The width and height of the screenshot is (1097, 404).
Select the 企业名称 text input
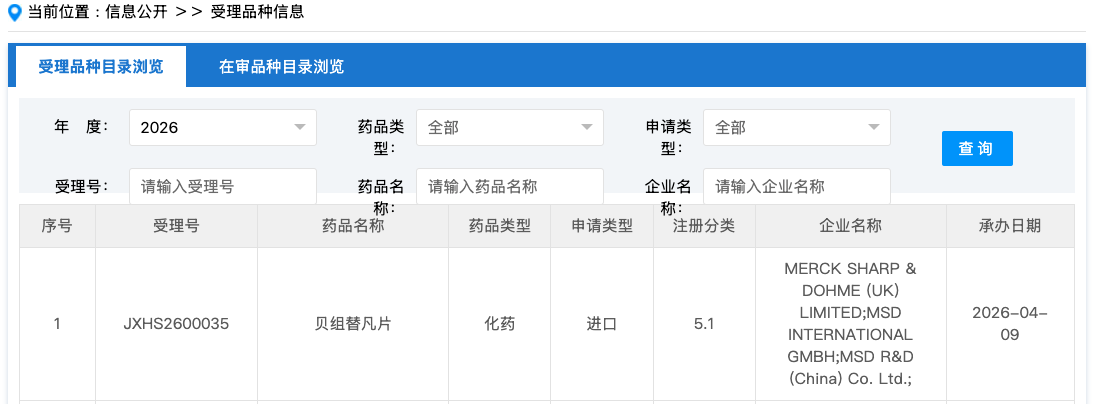tap(796, 186)
